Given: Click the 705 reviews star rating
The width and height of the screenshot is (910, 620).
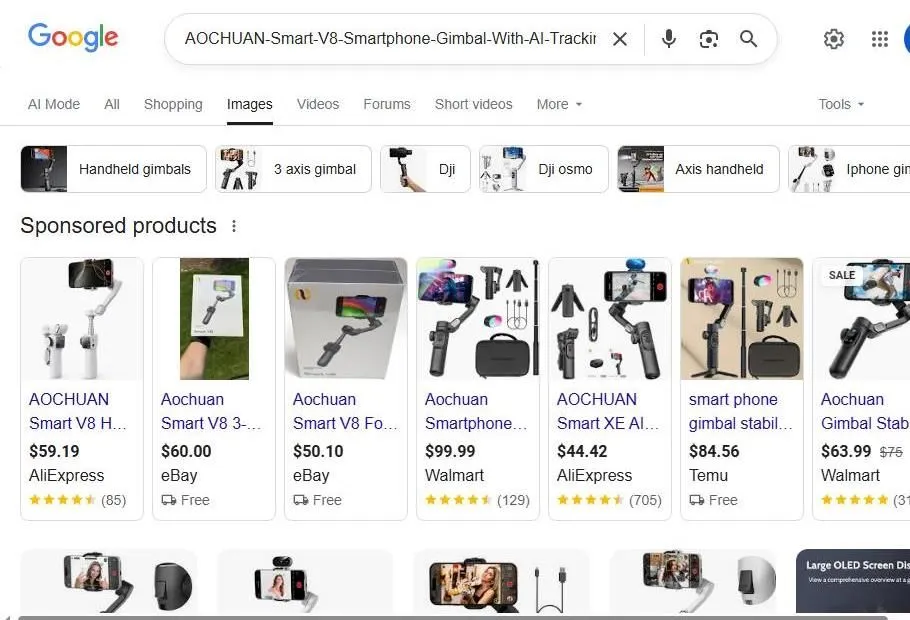Looking at the screenshot, I should (x=609, y=500).
